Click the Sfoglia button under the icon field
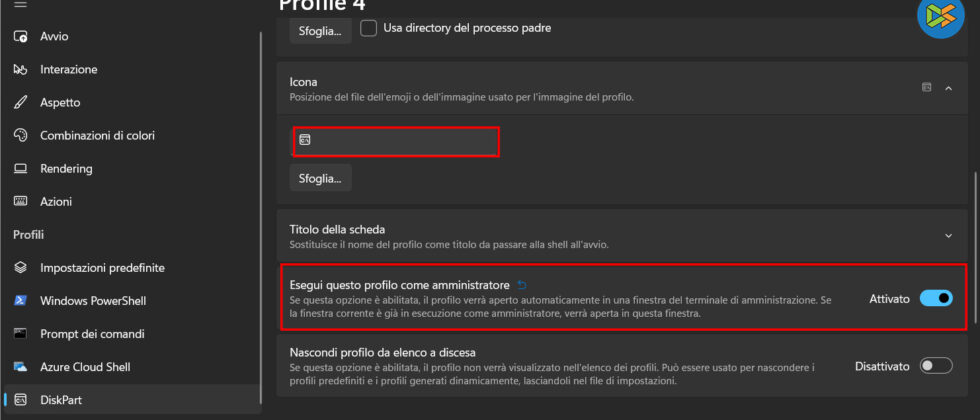Viewport: 980px width, 420px height. click(320, 179)
